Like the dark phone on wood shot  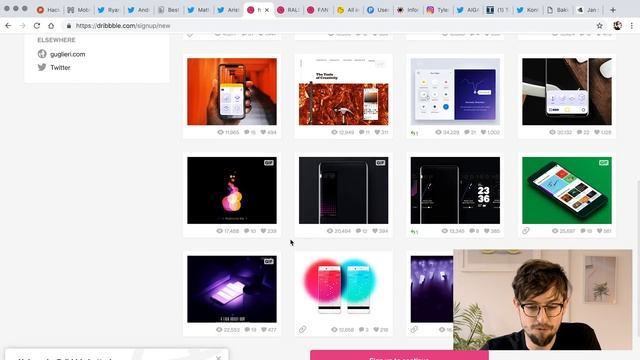[597, 132]
